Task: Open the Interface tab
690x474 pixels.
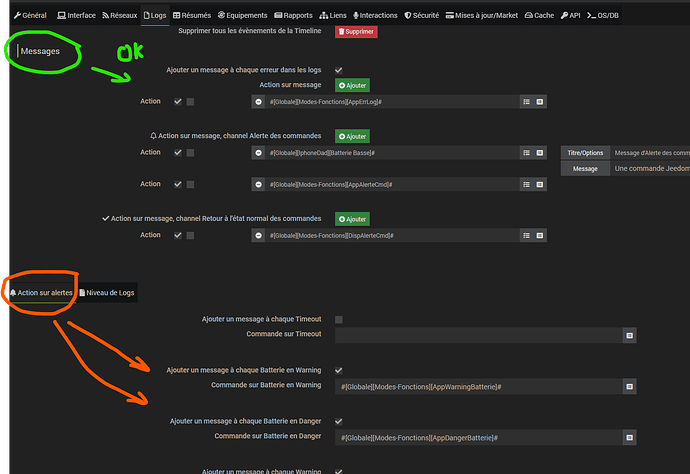Action: (77, 15)
